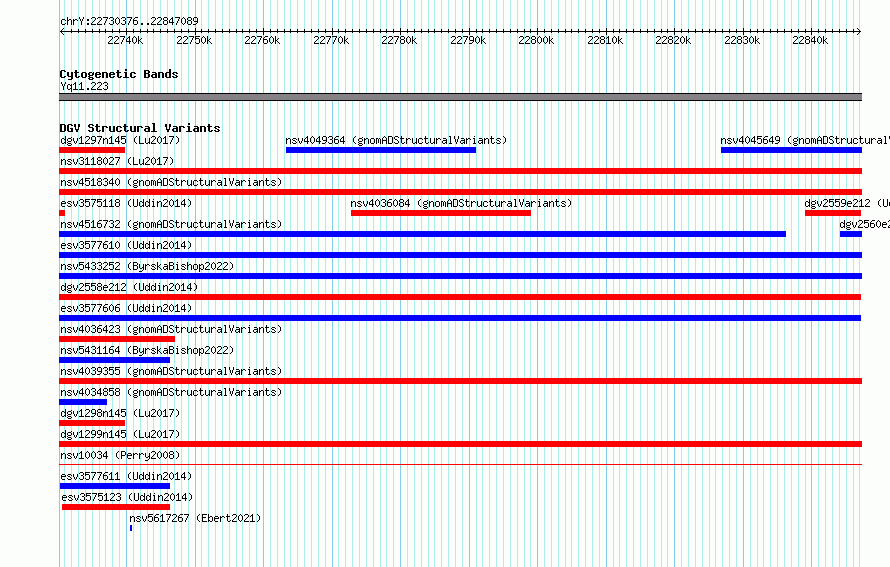The image size is (890, 567).
Task: Open the nsv4045649 variant label
Action: click(805, 140)
